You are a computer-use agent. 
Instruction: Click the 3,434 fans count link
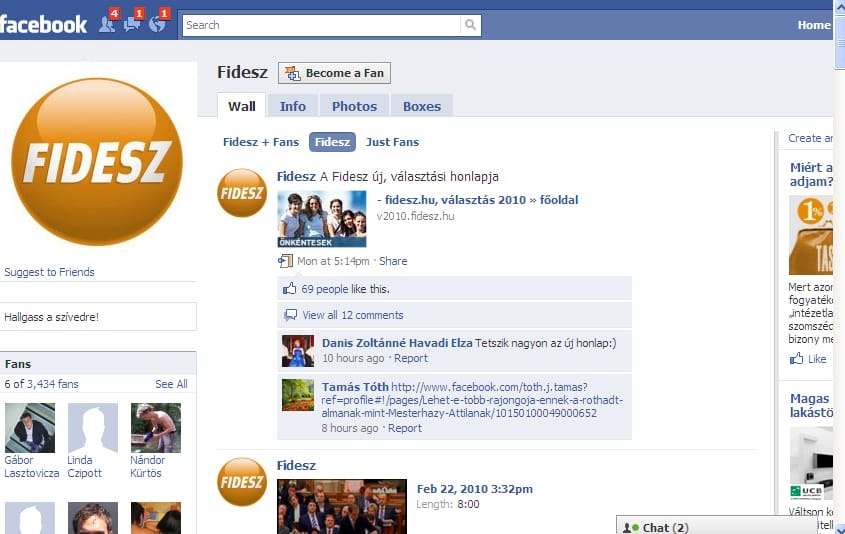52,384
